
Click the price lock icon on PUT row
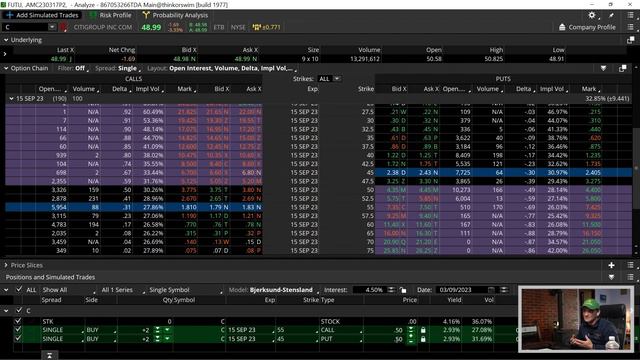point(423,339)
